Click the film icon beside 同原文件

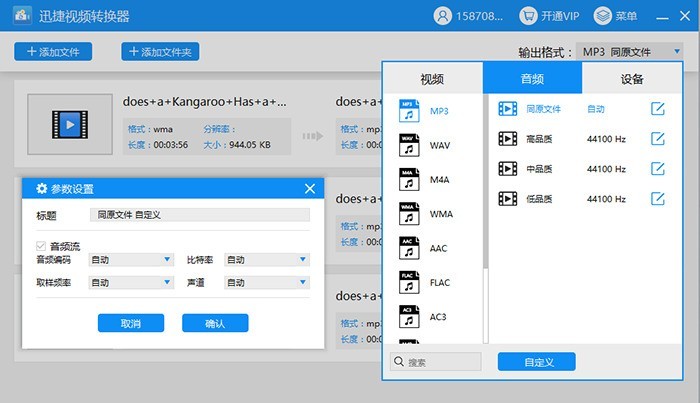click(x=508, y=108)
